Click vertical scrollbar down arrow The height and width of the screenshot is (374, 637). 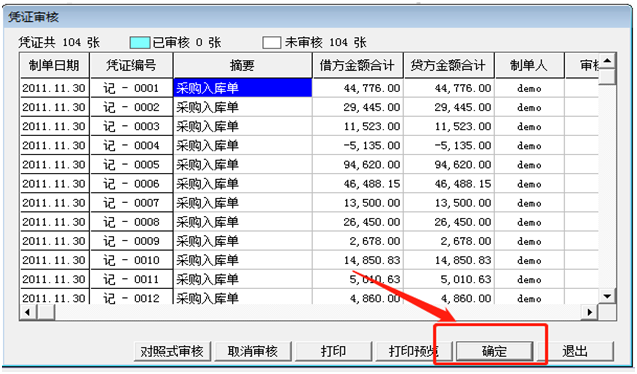pos(607,296)
